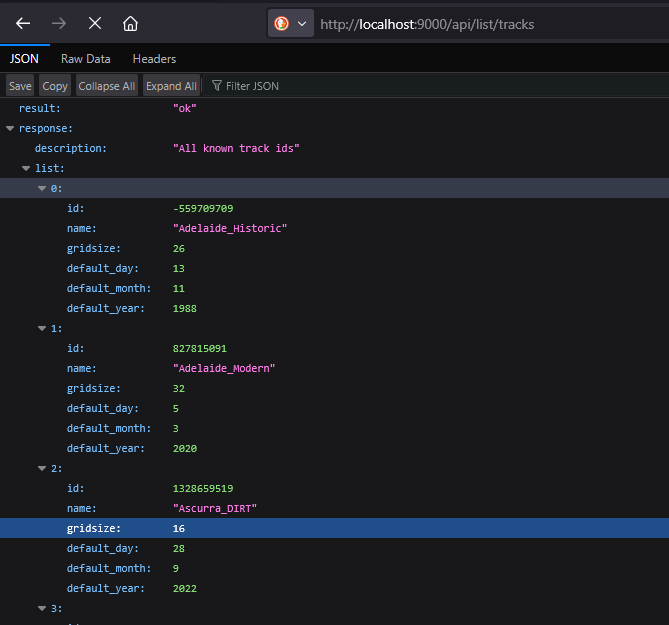Select the name "Adelaide_Historic" row
This screenshot has width=669, height=625.
click(x=334, y=228)
